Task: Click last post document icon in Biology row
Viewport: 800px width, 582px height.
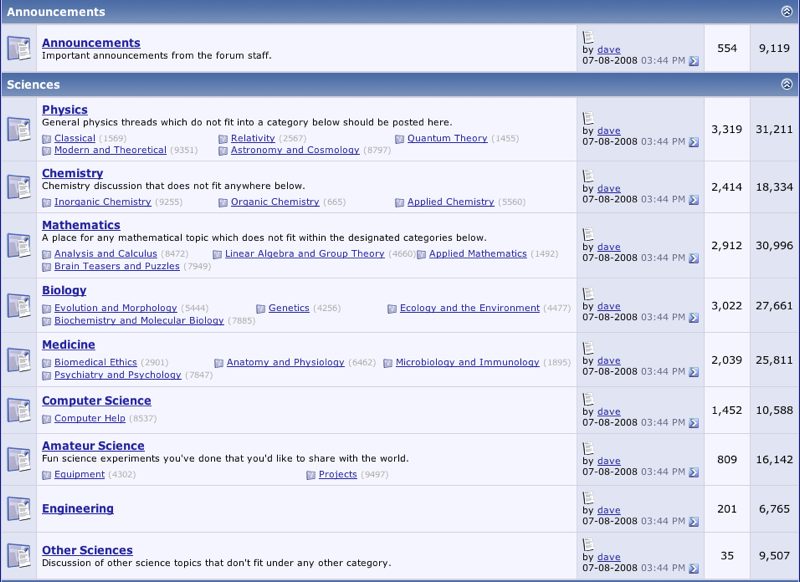Action: [589, 292]
